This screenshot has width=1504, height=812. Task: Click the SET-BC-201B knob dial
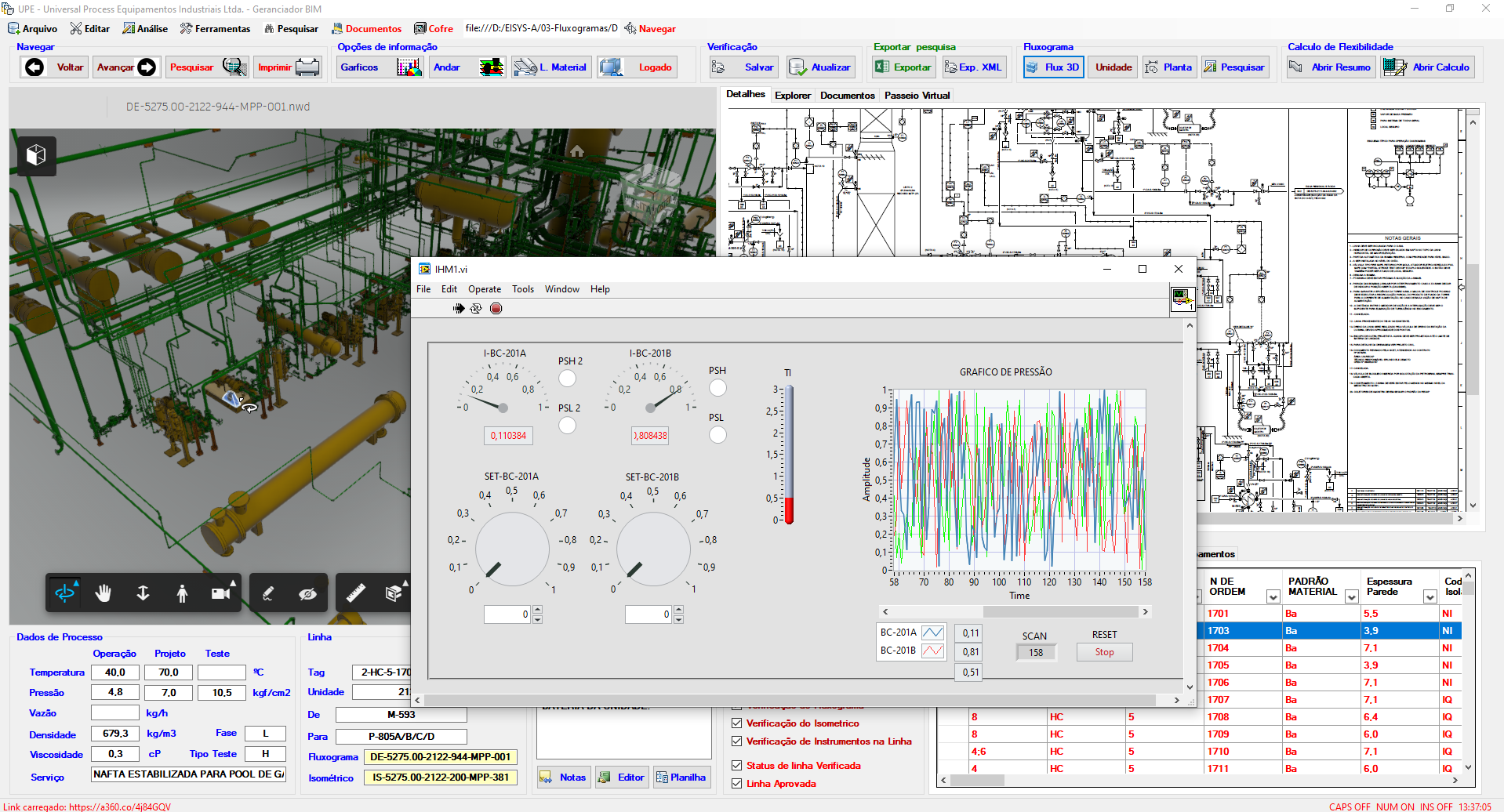click(653, 549)
